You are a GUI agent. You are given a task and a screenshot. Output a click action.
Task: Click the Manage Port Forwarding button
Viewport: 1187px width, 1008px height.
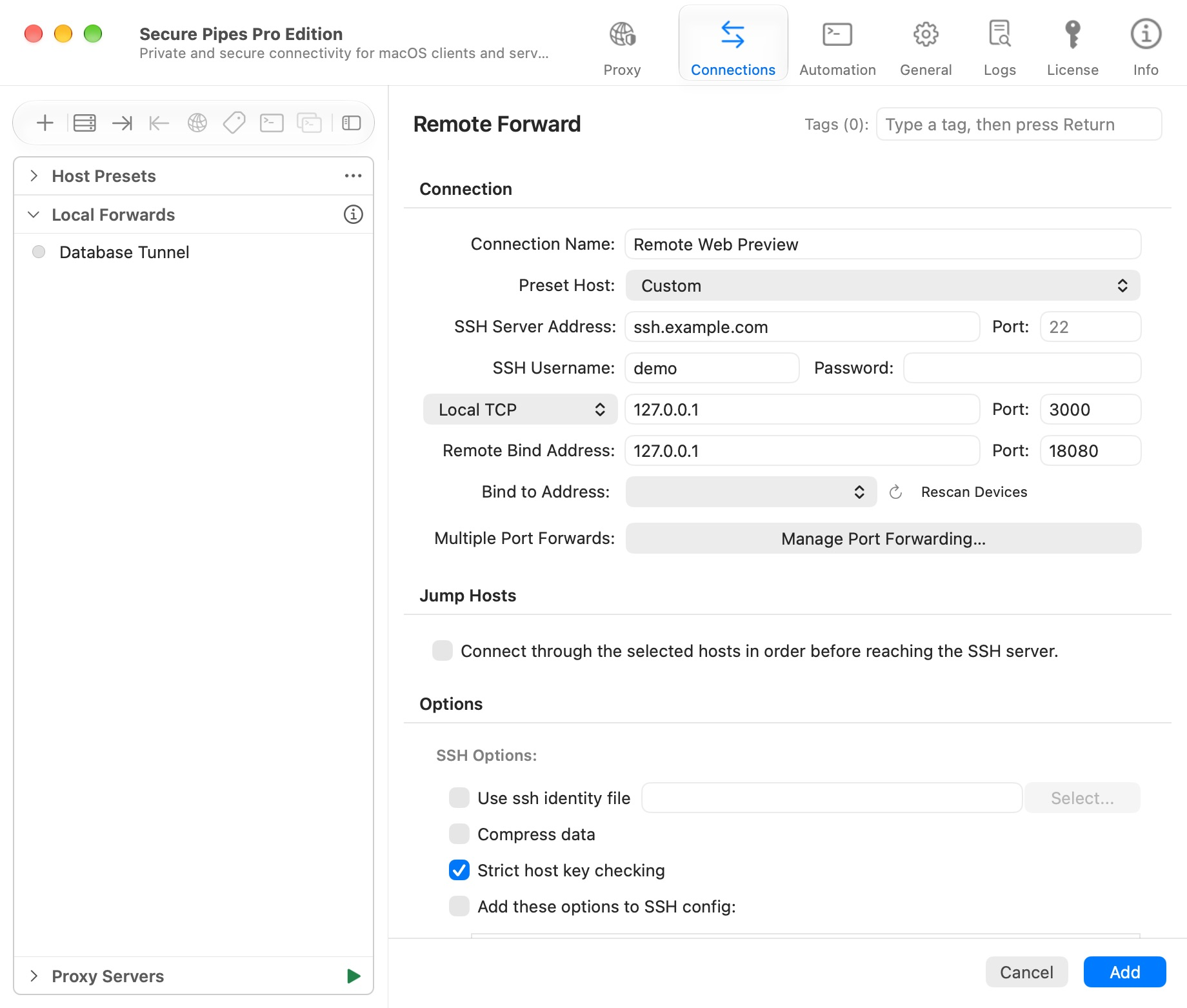883,538
